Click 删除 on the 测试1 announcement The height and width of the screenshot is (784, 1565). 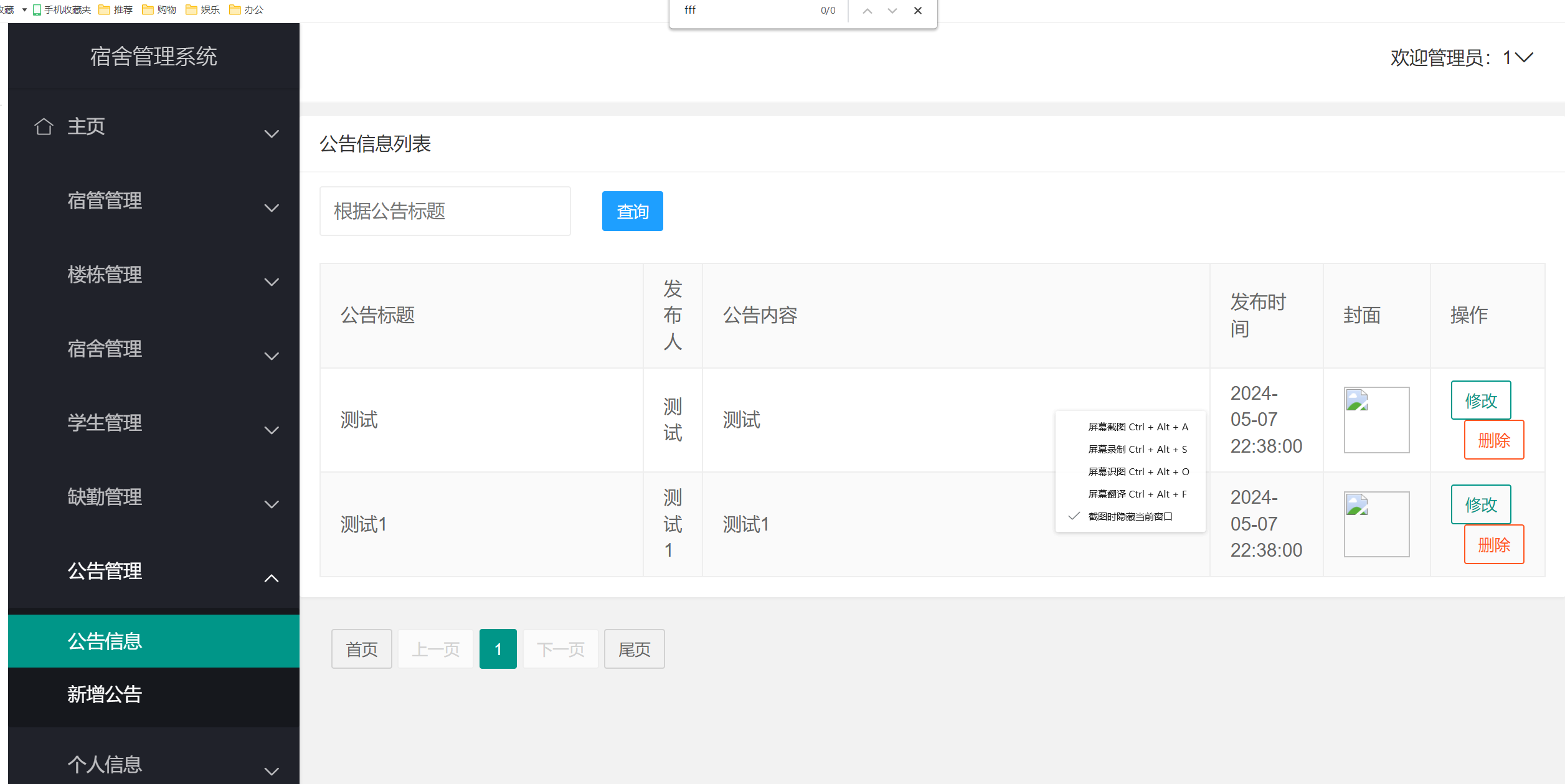(1493, 544)
